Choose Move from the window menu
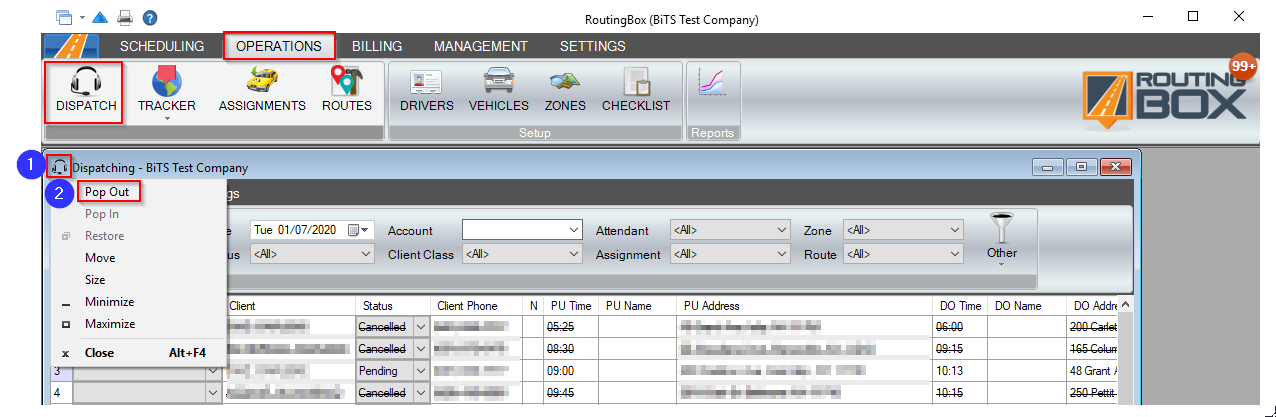This screenshot has width=1276, height=417. coord(100,258)
